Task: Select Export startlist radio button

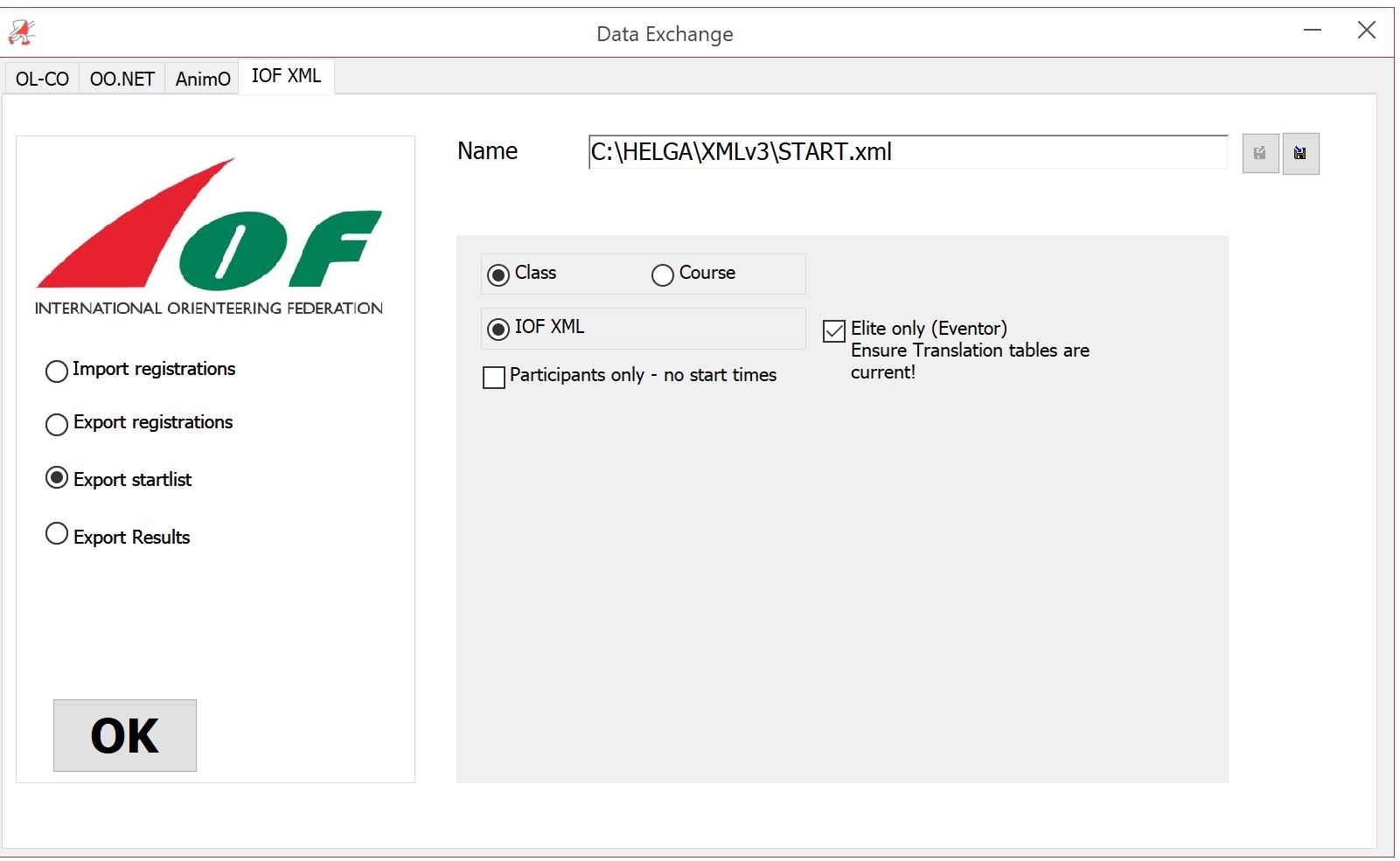Action: coord(57,477)
